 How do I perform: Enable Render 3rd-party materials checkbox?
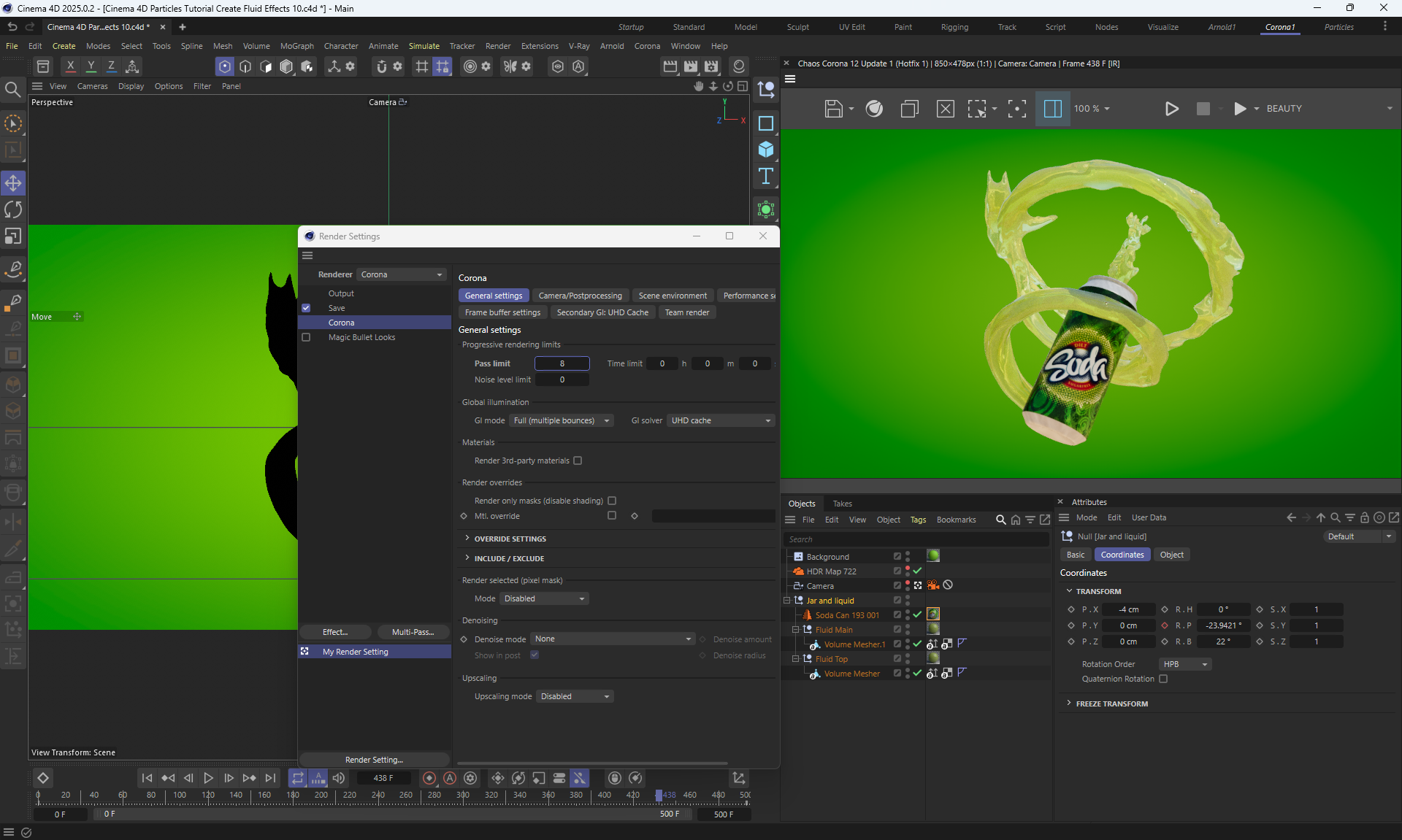point(578,461)
